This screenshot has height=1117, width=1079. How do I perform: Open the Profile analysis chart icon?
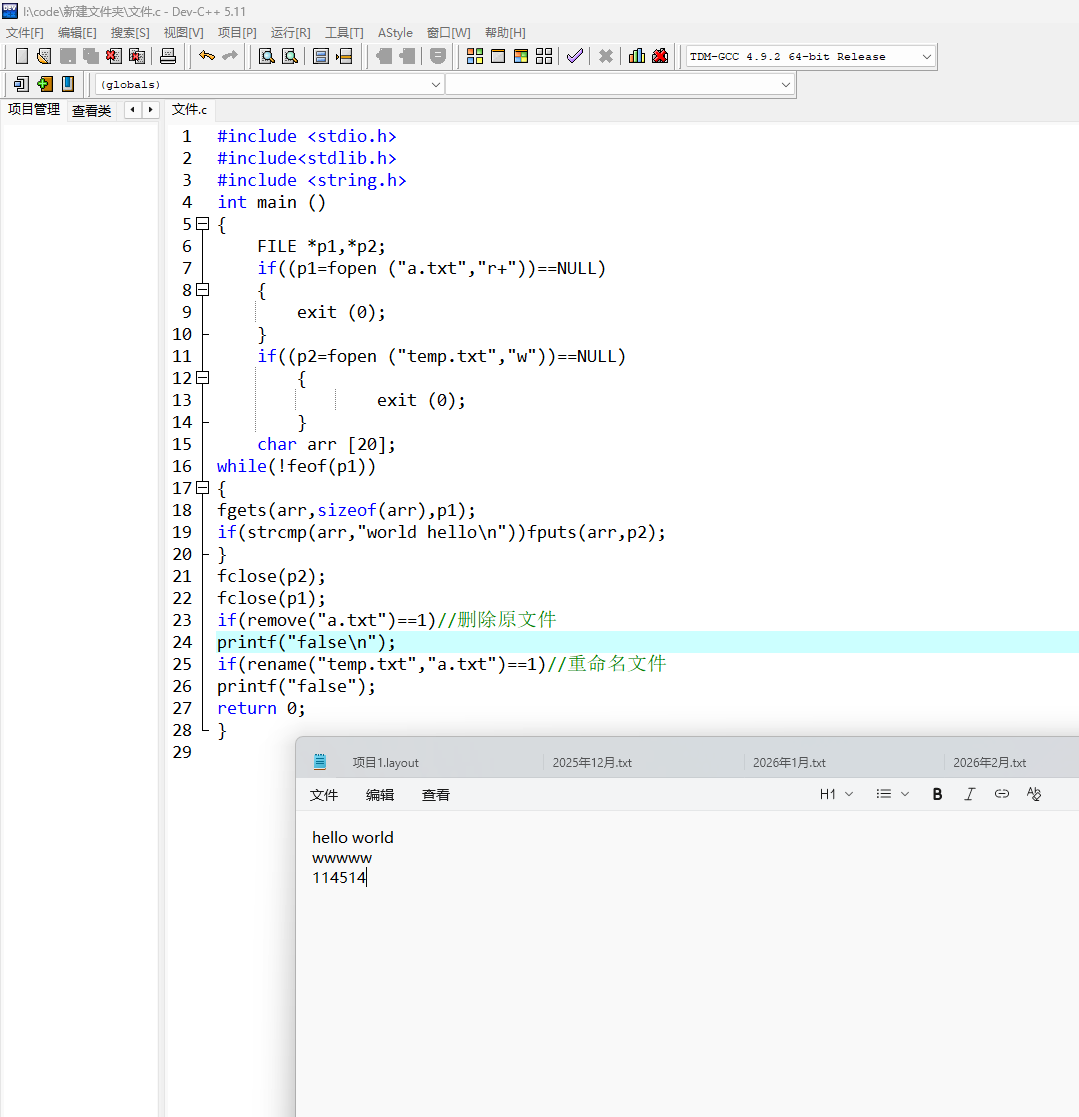[x=637, y=56]
